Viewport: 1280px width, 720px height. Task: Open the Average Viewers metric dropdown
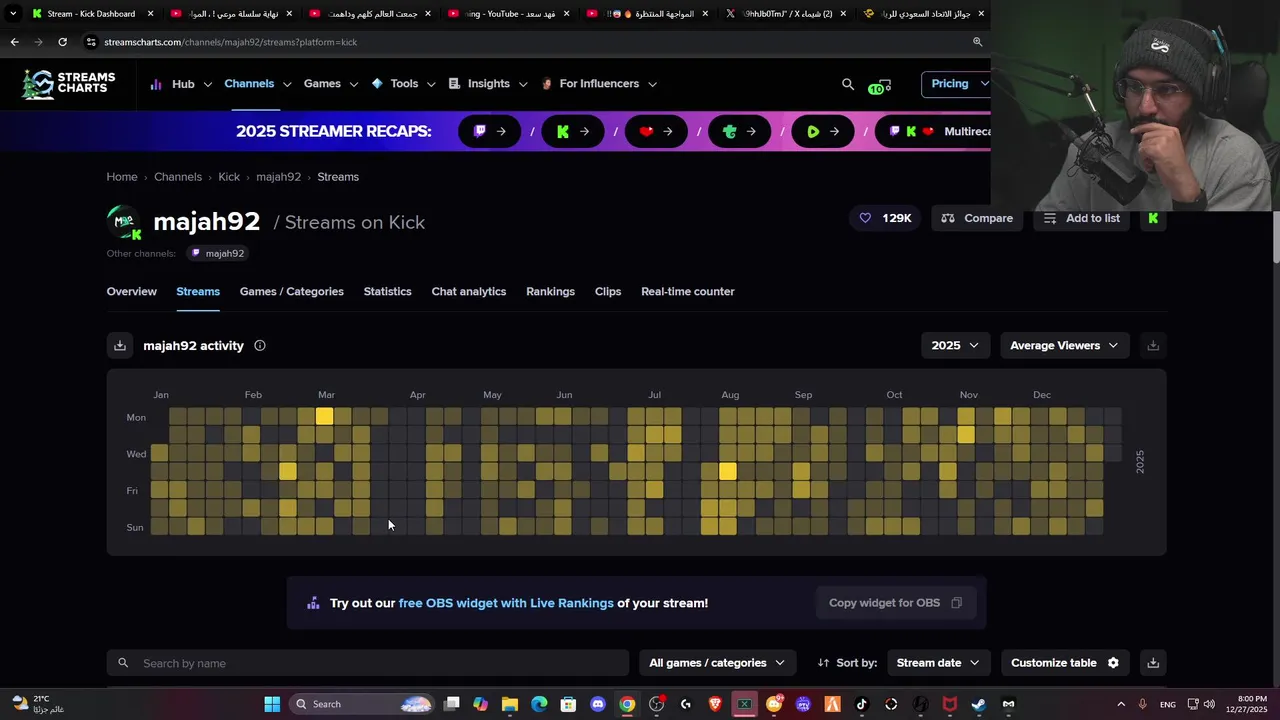point(1064,345)
